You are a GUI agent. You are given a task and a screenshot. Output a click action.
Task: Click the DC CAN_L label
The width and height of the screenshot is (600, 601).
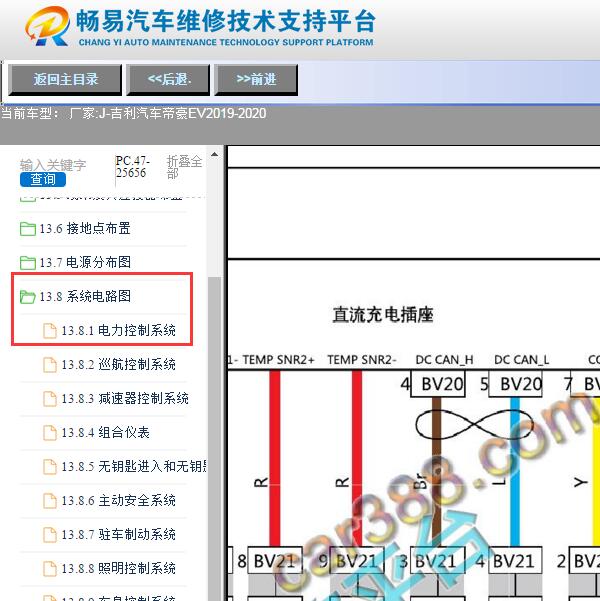point(522,360)
